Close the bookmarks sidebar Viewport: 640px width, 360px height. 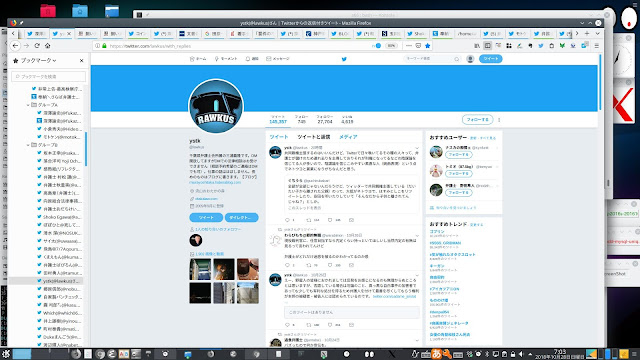[82, 60]
